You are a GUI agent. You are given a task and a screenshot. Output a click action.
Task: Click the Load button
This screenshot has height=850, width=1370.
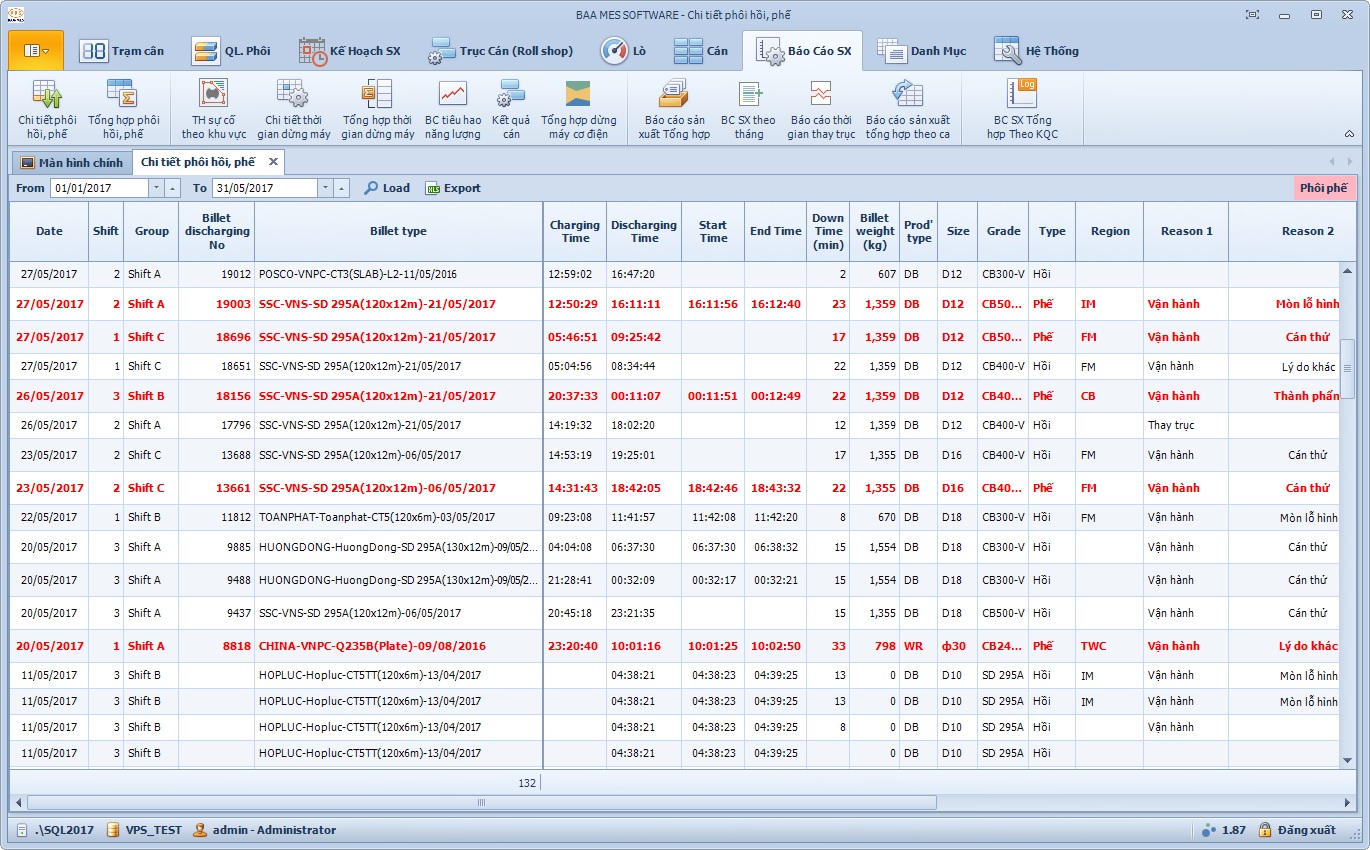point(387,188)
